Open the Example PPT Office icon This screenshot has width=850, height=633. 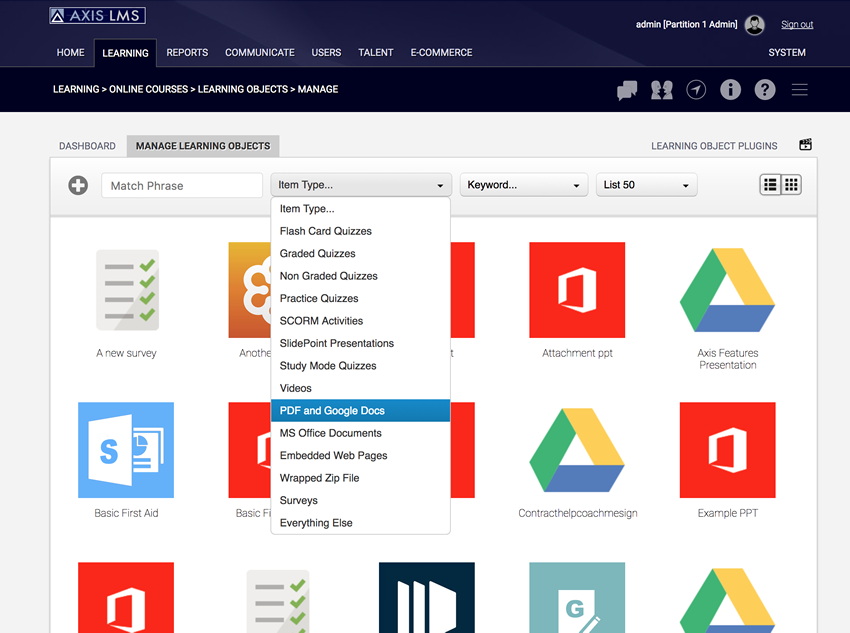coord(727,450)
